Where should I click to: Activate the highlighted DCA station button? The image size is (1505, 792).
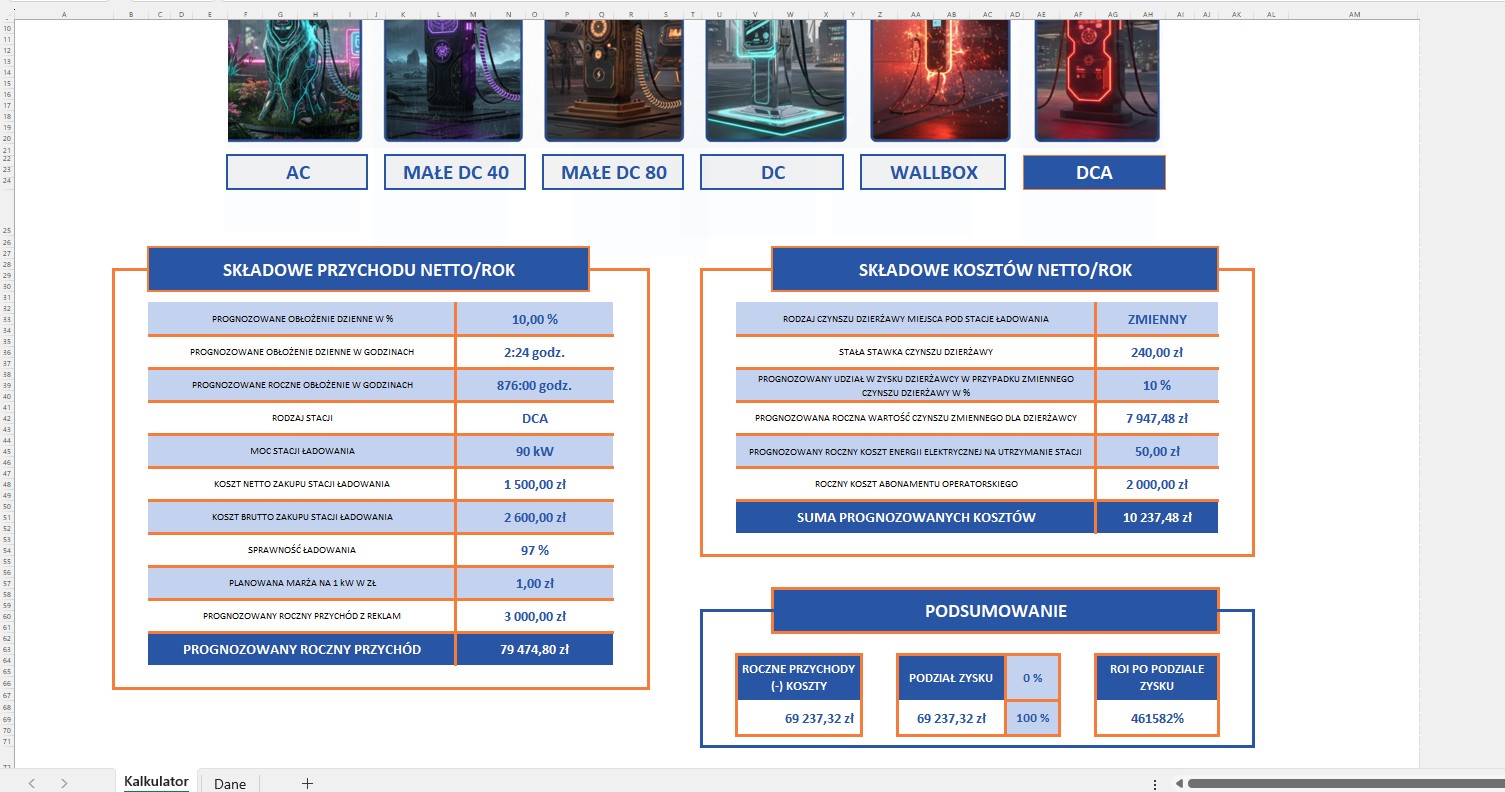1094,172
